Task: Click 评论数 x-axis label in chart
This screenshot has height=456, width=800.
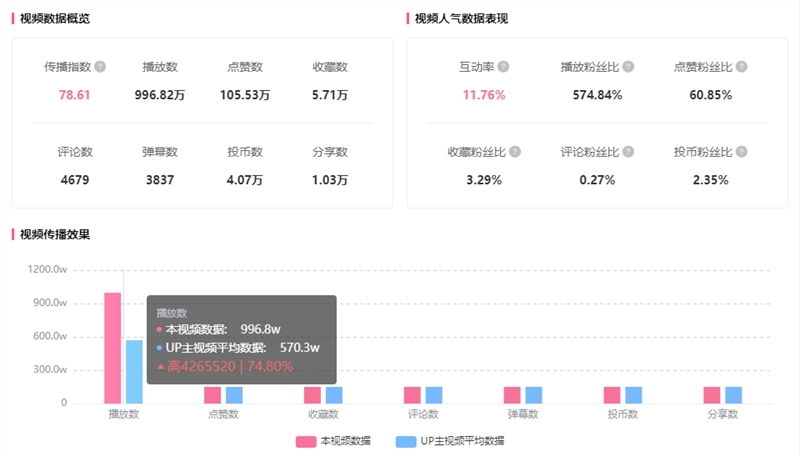Action: (423, 414)
